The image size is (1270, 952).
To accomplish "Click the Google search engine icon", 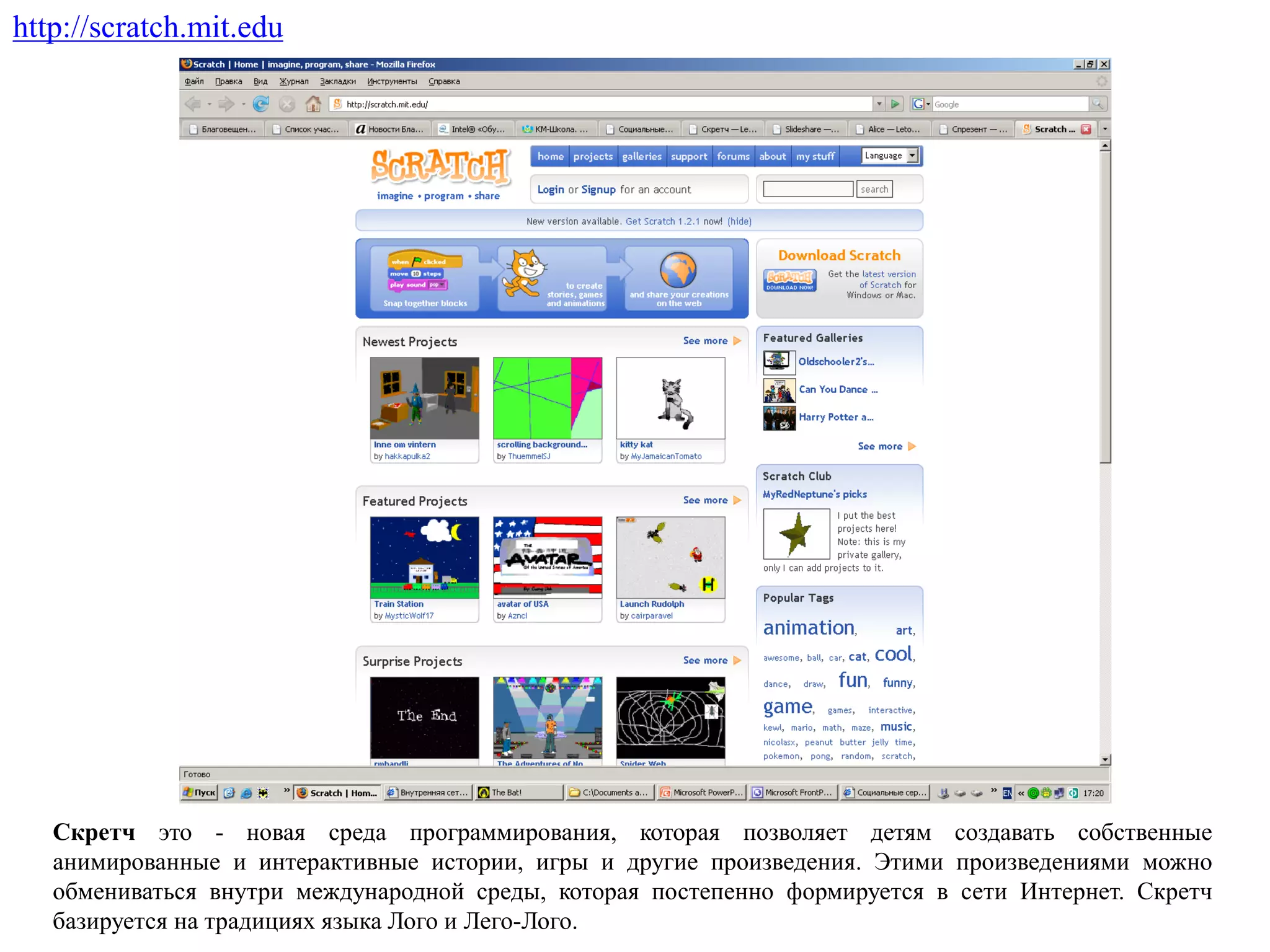I will tap(918, 104).
